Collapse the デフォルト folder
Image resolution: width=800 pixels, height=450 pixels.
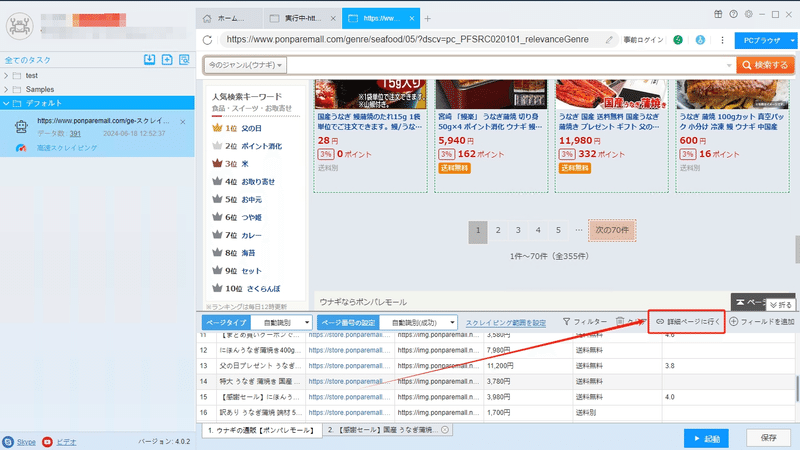click(x=6, y=103)
